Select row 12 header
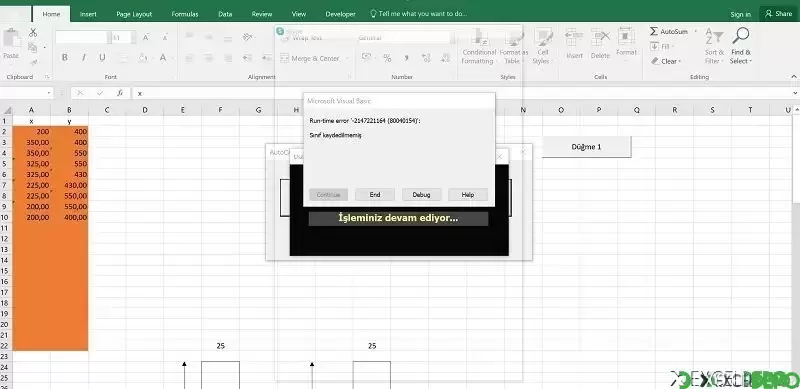Screen dimensions: 800x389 click(x=6, y=239)
